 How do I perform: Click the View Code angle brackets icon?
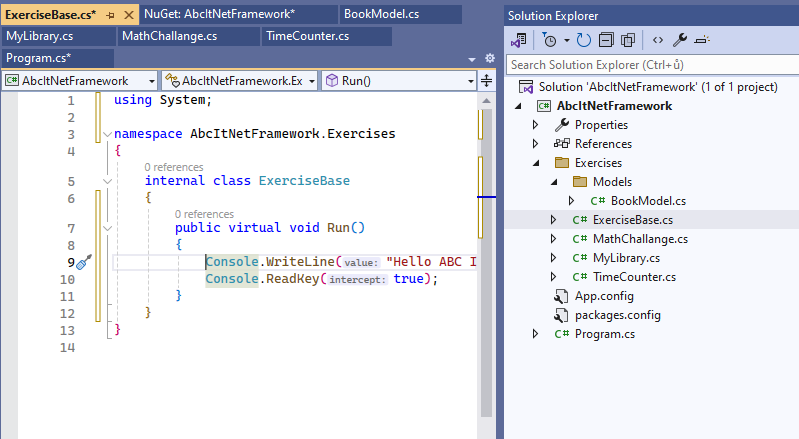point(657,40)
